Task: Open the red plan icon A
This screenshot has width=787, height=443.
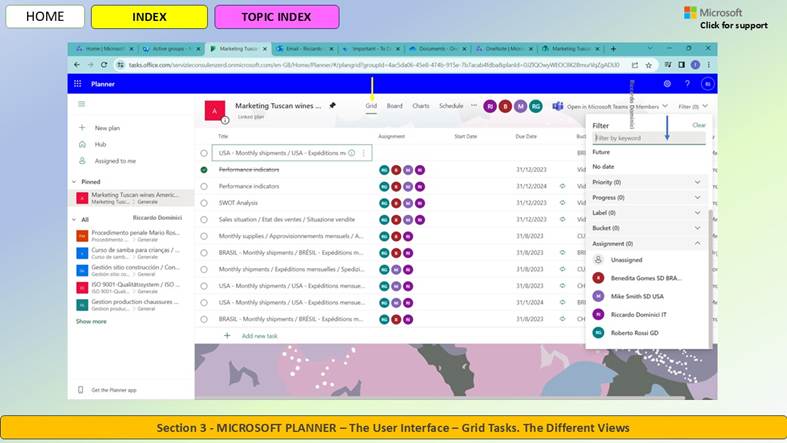Action: [x=214, y=111]
